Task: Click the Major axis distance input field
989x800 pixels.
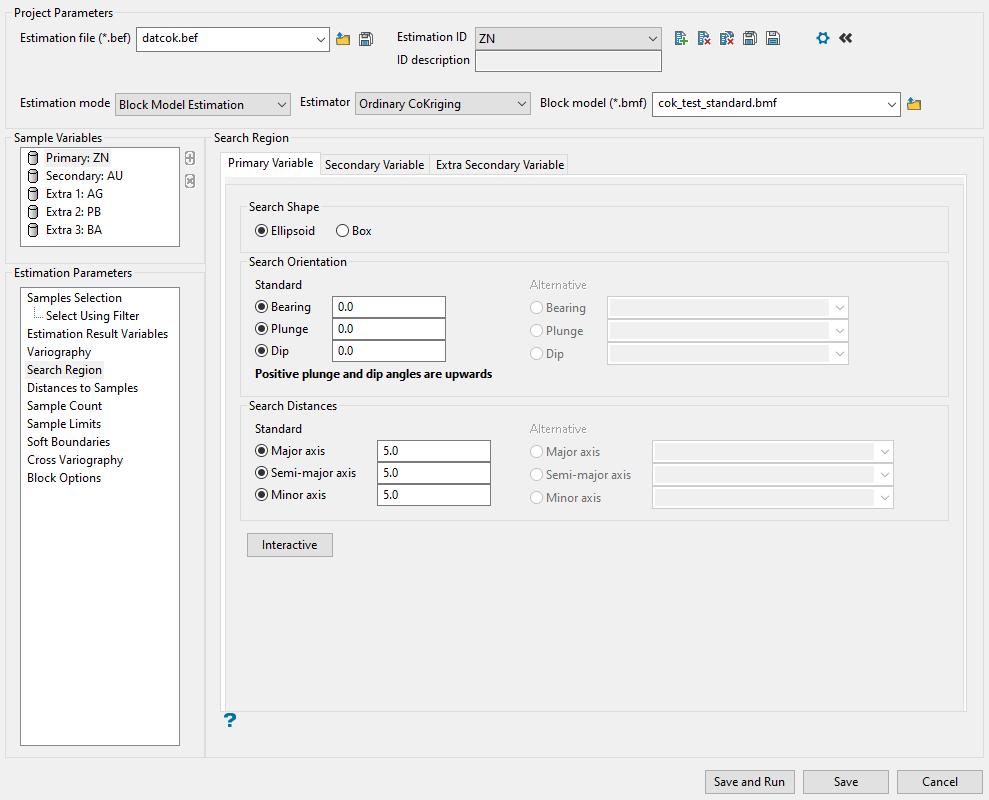Action: pos(433,452)
